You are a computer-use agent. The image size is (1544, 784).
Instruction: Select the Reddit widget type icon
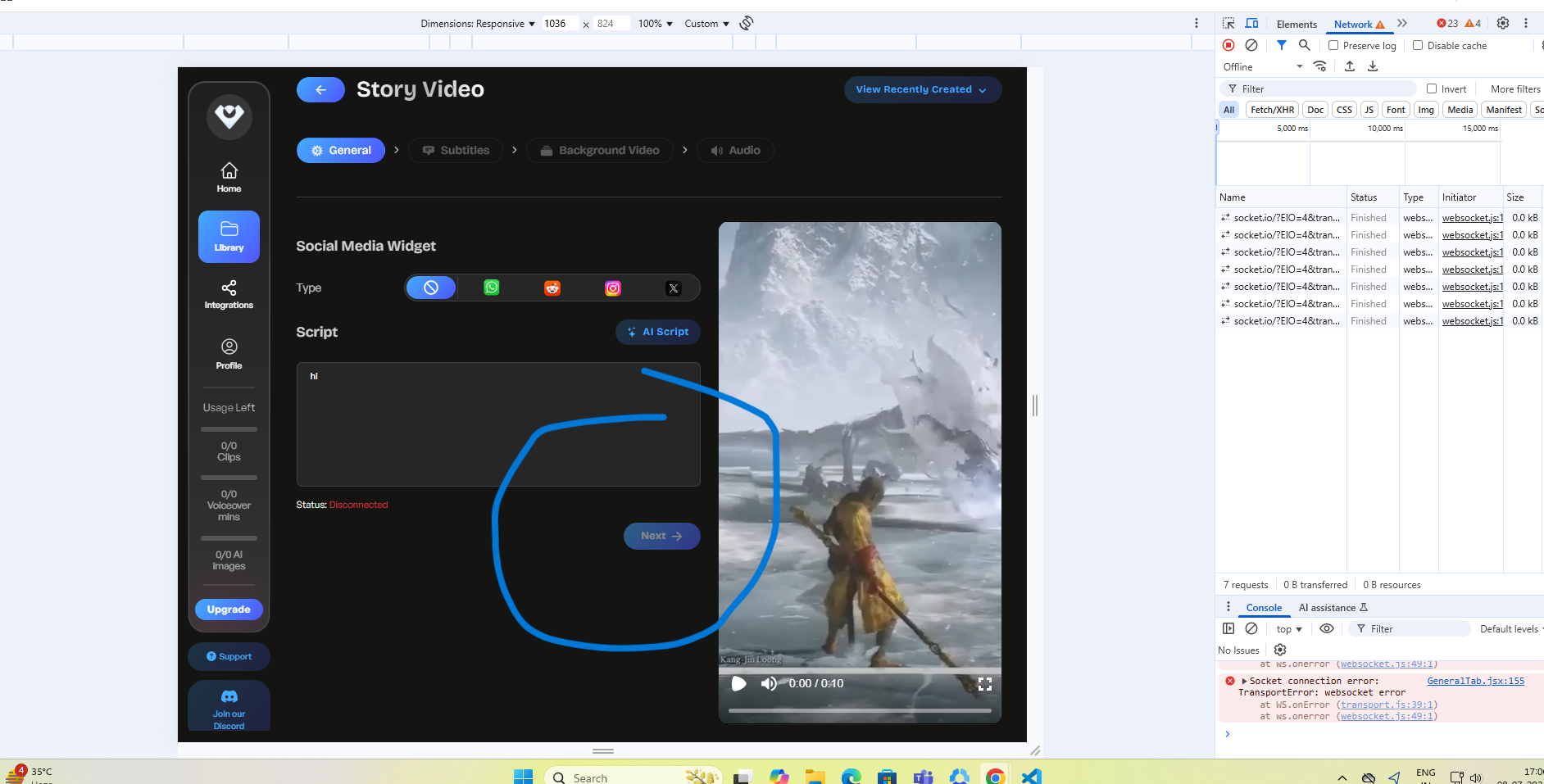552,288
